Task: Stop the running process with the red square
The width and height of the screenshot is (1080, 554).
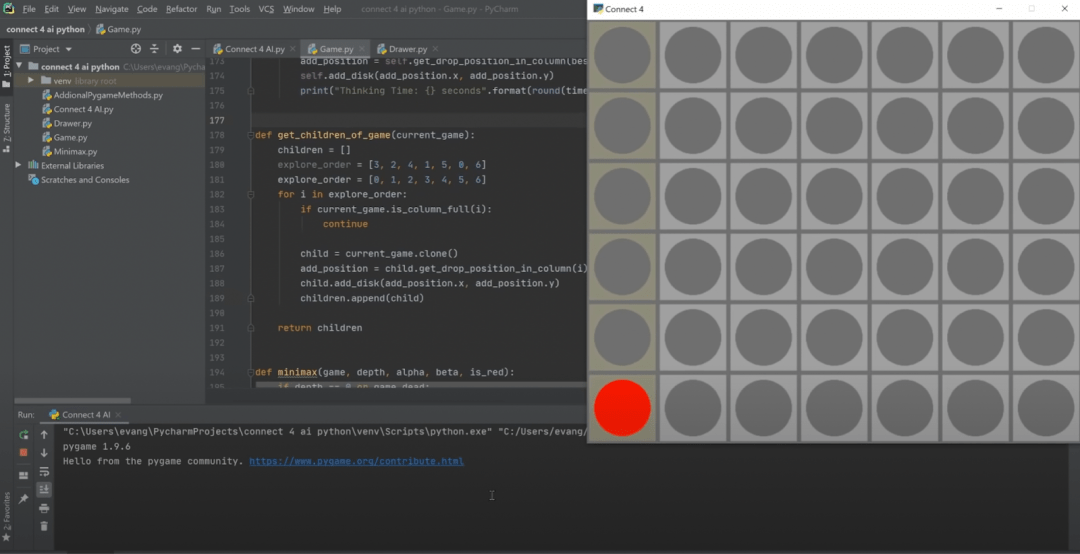Action: point(23,452)
